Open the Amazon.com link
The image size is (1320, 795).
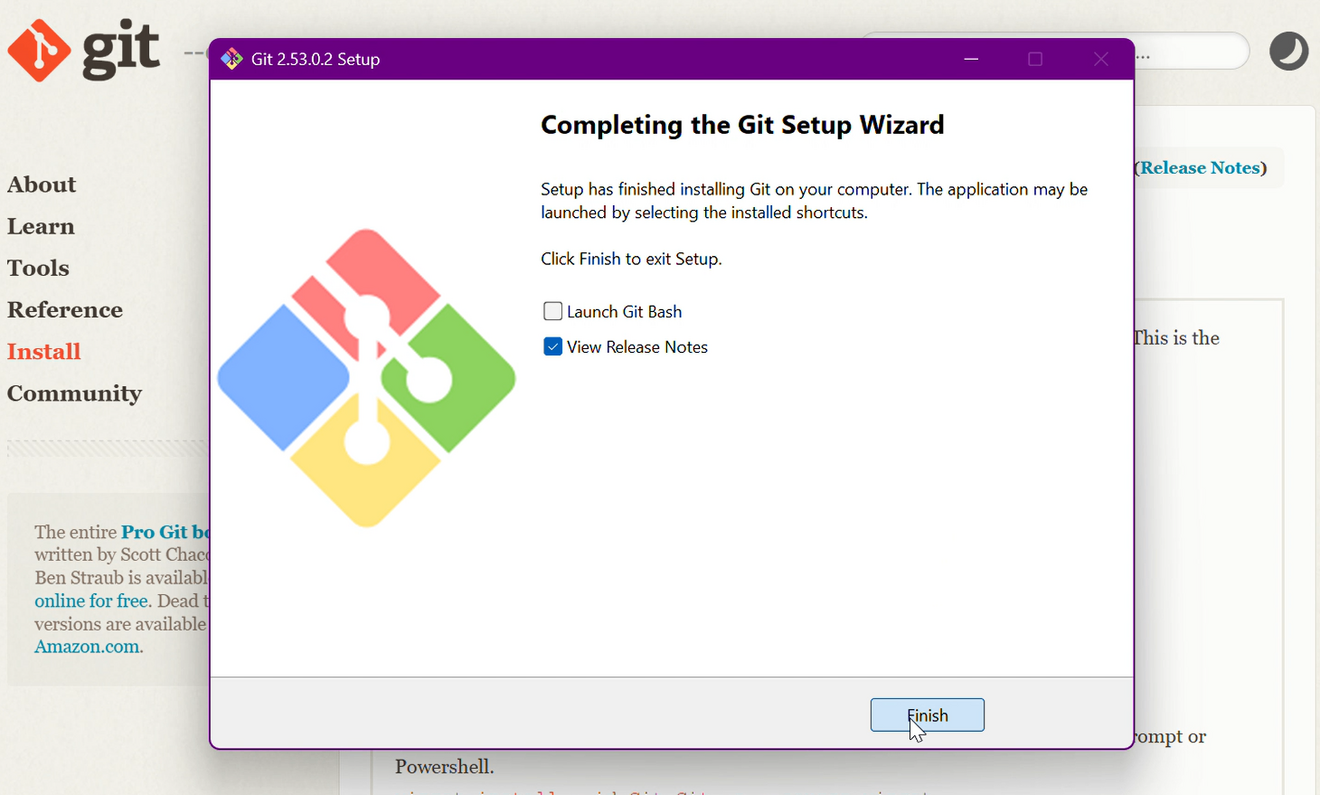(87, 647)
